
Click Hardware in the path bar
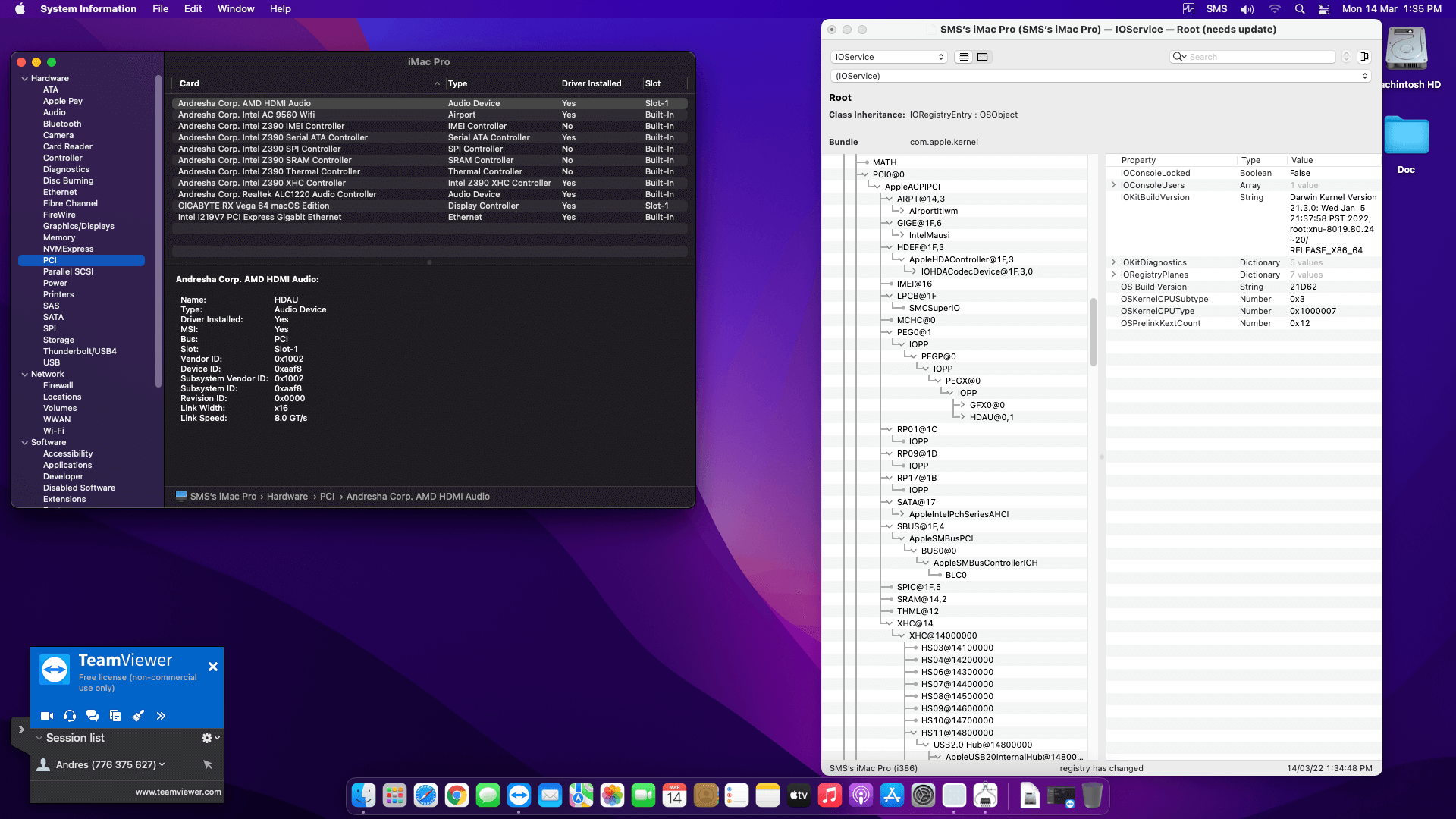(287, 497)
